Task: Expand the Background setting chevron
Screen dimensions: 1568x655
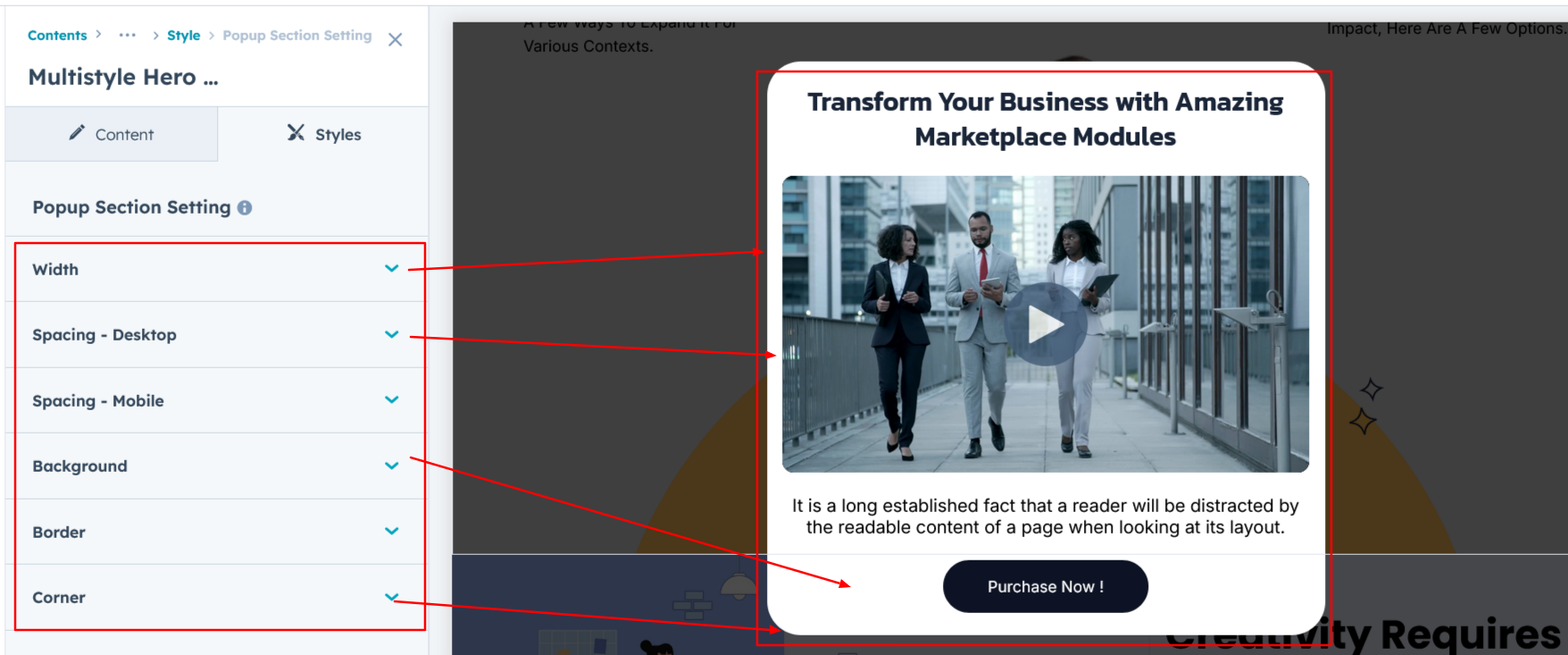Action: click(x=391, y=466)
